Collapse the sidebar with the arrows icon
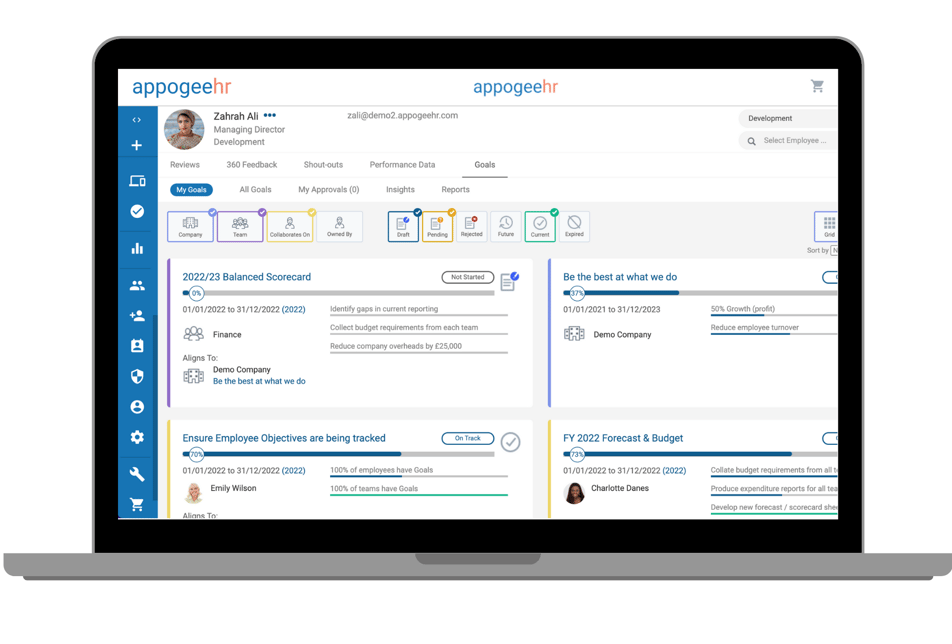This screenshot has width=952, height=644. tap(137, 120)
